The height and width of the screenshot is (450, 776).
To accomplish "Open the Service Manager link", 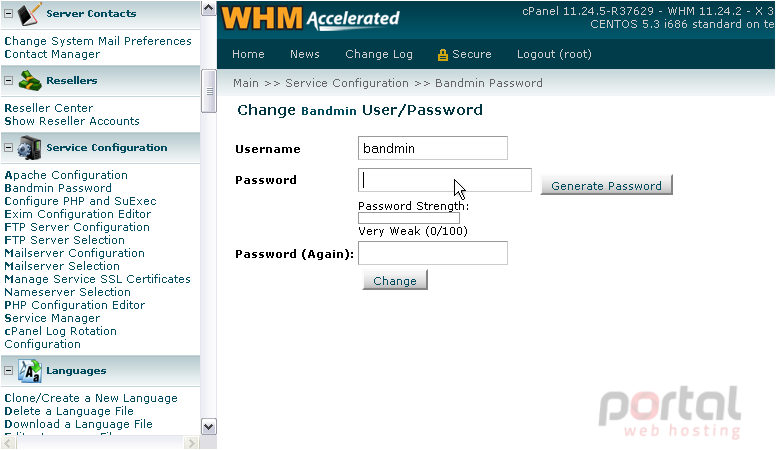I will click(x=52, y=318).
